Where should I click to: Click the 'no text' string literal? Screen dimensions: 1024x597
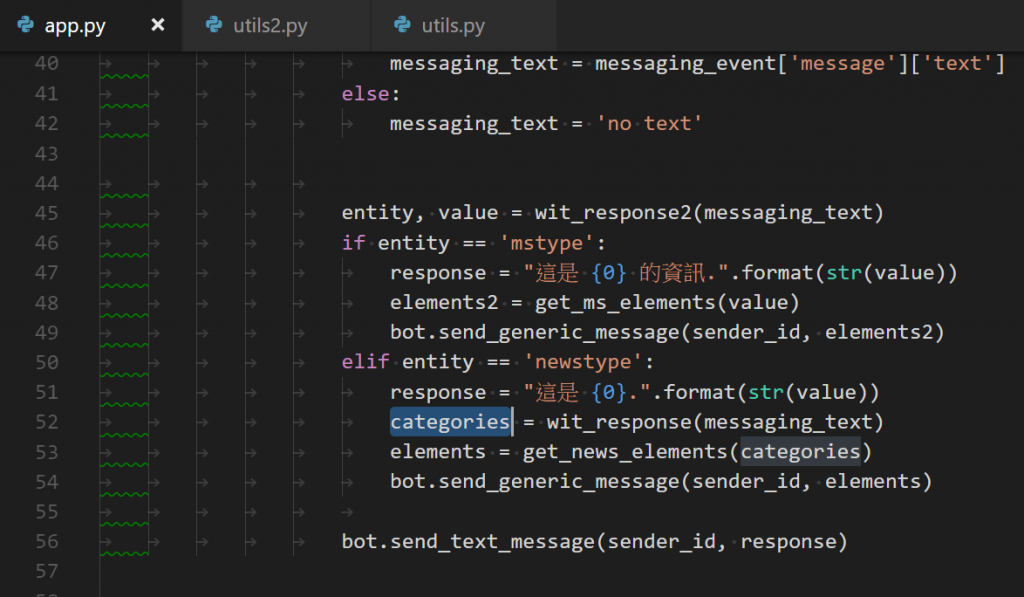(x=650, y=123)
